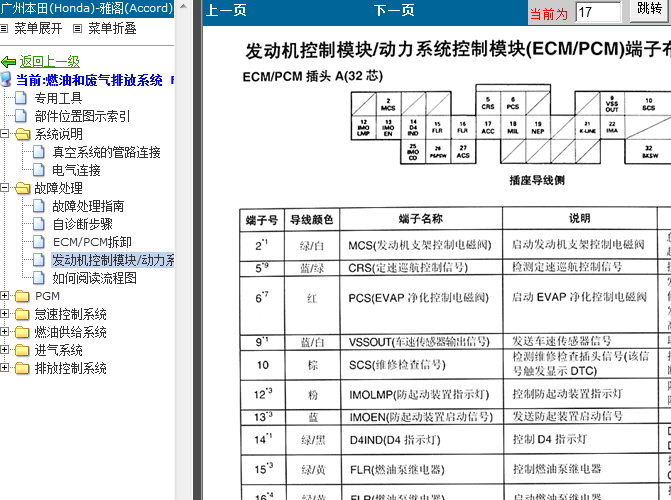Screen dimensions: 671x500
Task: Click the 燃油供给系统 folder icon
Action: (23, 332)
